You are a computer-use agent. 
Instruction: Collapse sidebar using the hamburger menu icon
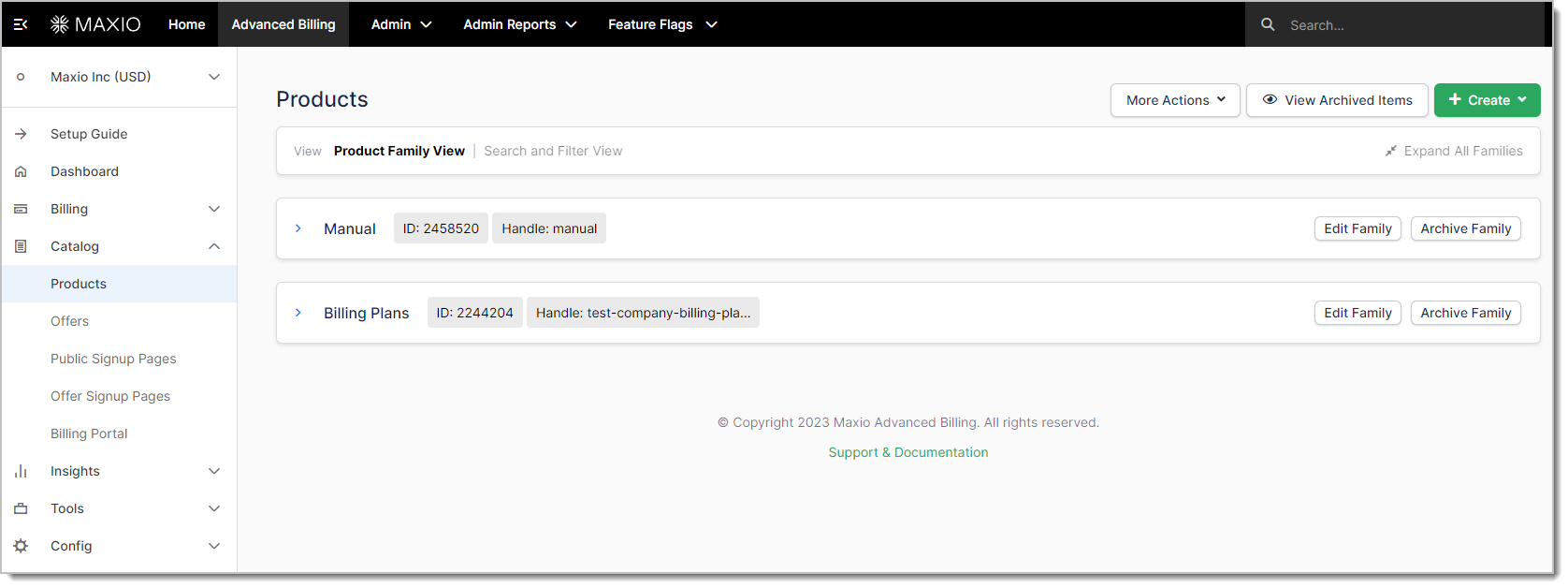pos(21,24)
